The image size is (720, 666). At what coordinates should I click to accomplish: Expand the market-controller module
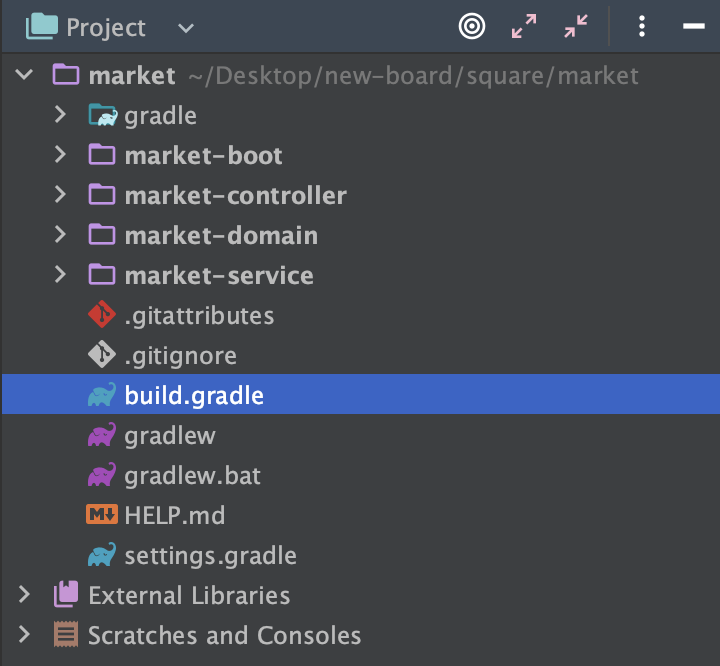click(60, 194)
